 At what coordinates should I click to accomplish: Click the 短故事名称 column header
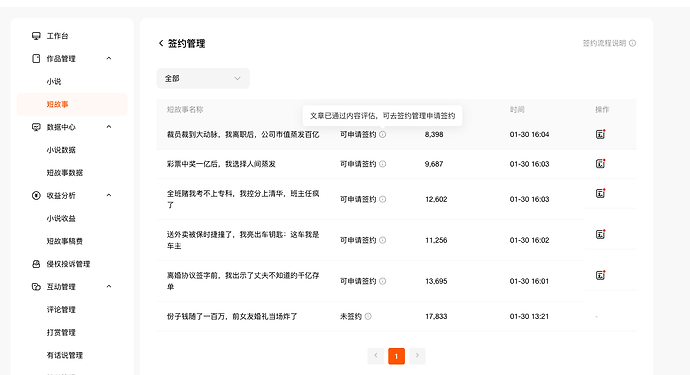click(185, 110)
